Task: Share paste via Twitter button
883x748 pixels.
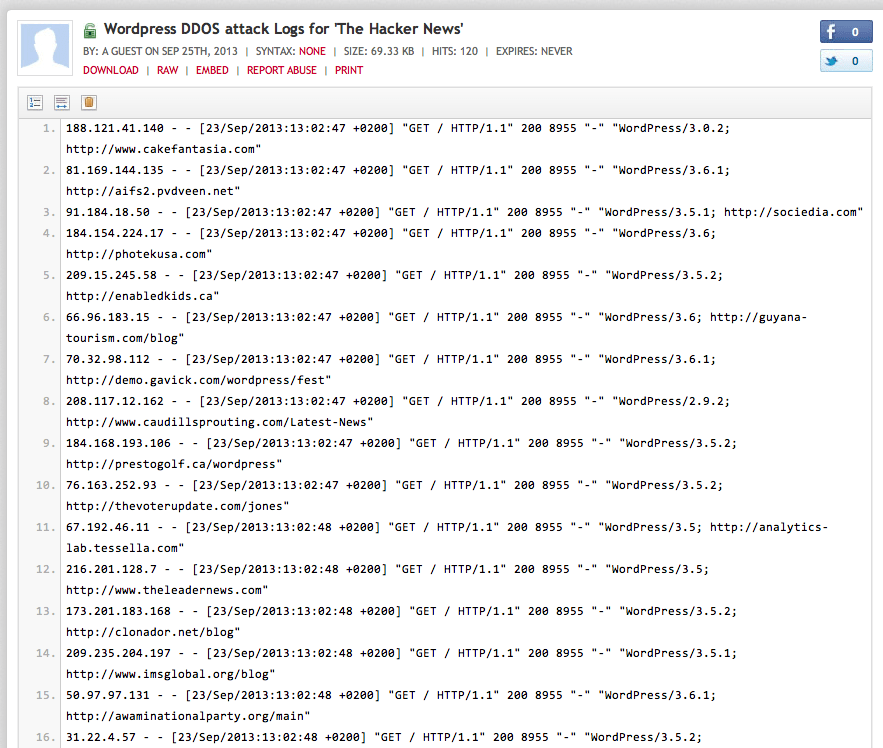Action: pos(845,62)
